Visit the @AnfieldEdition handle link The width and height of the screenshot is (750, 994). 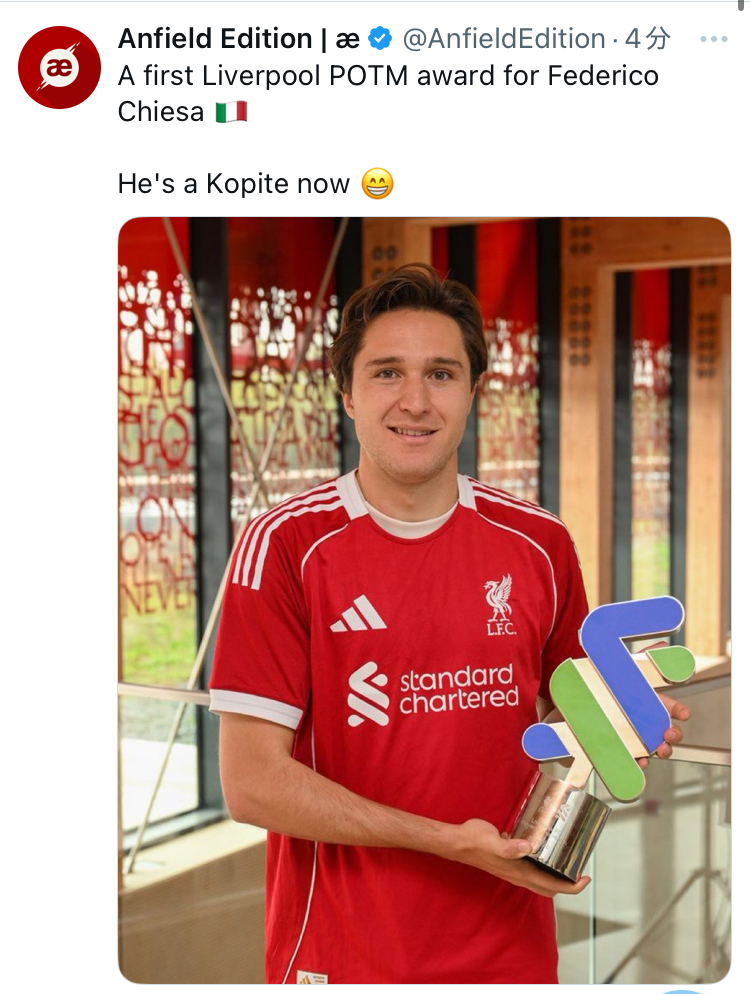tap(504, 39)
